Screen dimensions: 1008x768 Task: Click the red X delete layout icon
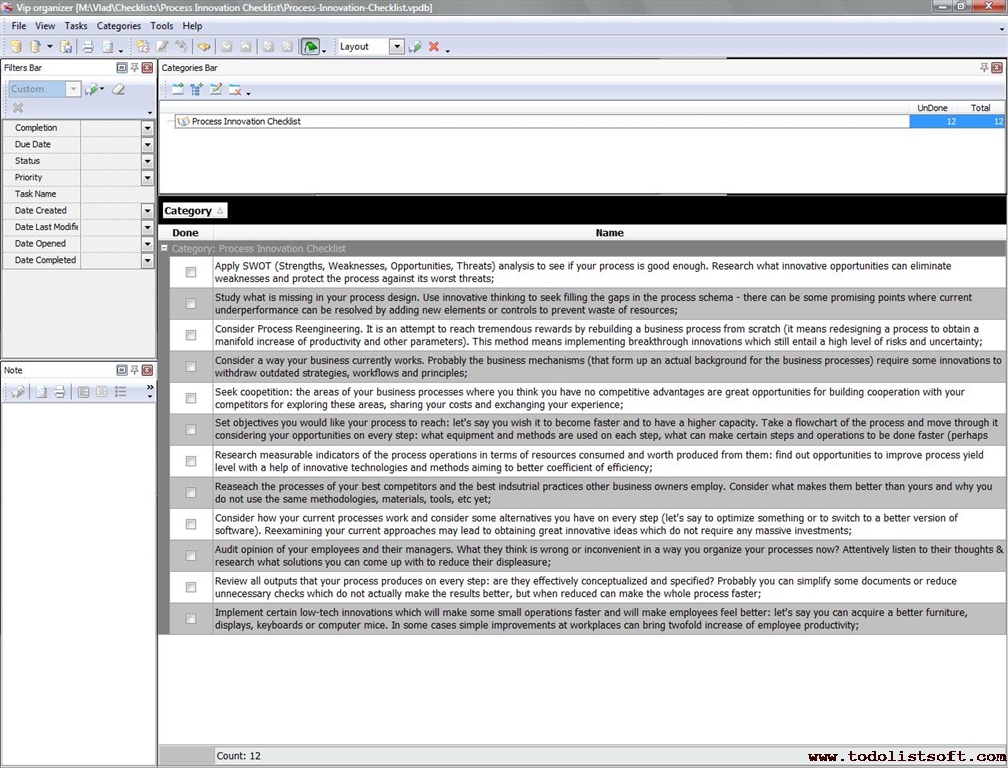click(x=434, y=47)
